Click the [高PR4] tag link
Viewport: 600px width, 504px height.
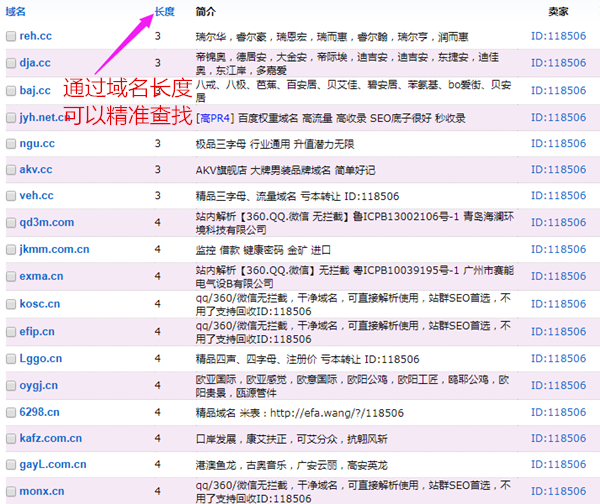(213, 117)
